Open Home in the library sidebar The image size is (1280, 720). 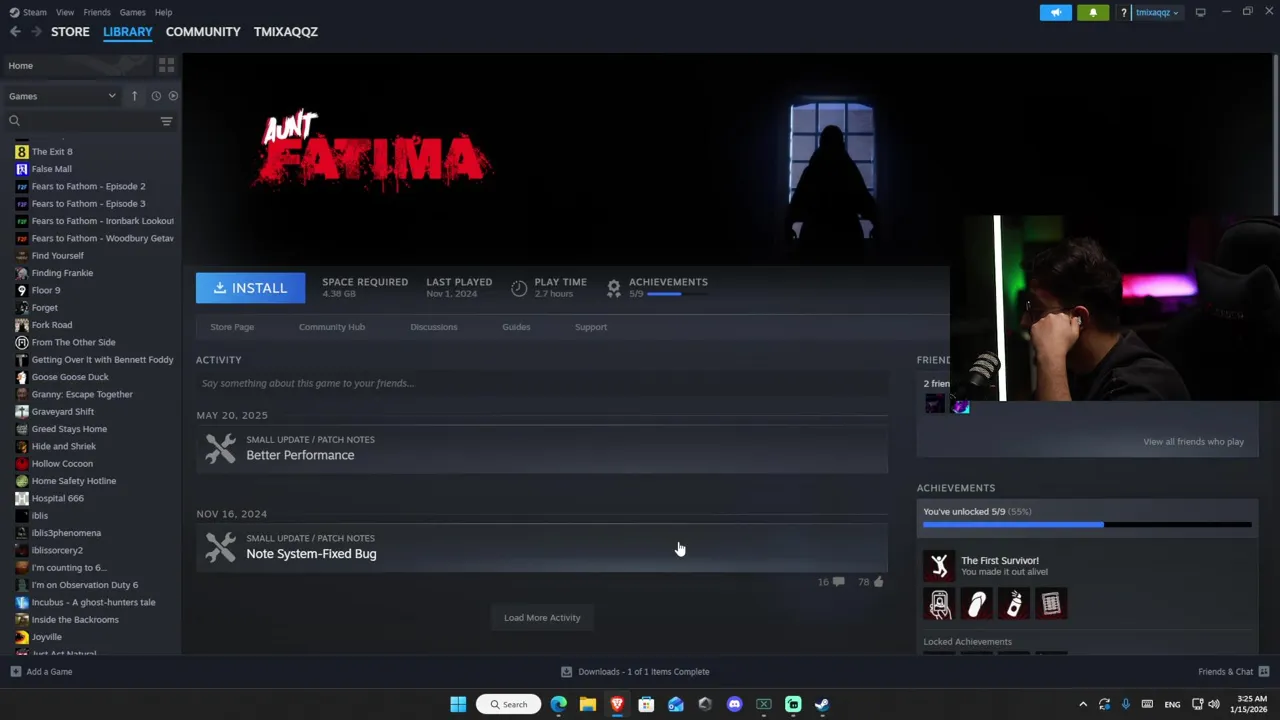78,65
